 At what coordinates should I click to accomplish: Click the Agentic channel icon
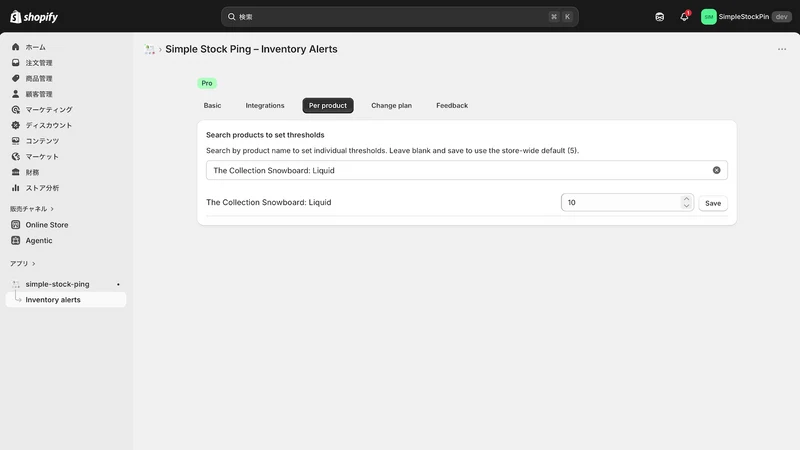tap(15, 240)
